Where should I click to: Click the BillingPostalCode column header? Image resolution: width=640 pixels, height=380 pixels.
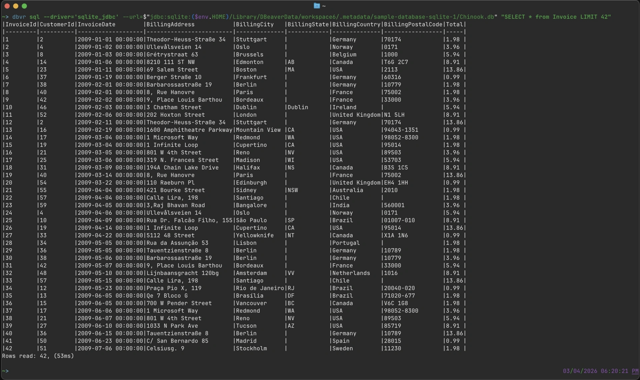pyautogui.click(x=413, y=24)
